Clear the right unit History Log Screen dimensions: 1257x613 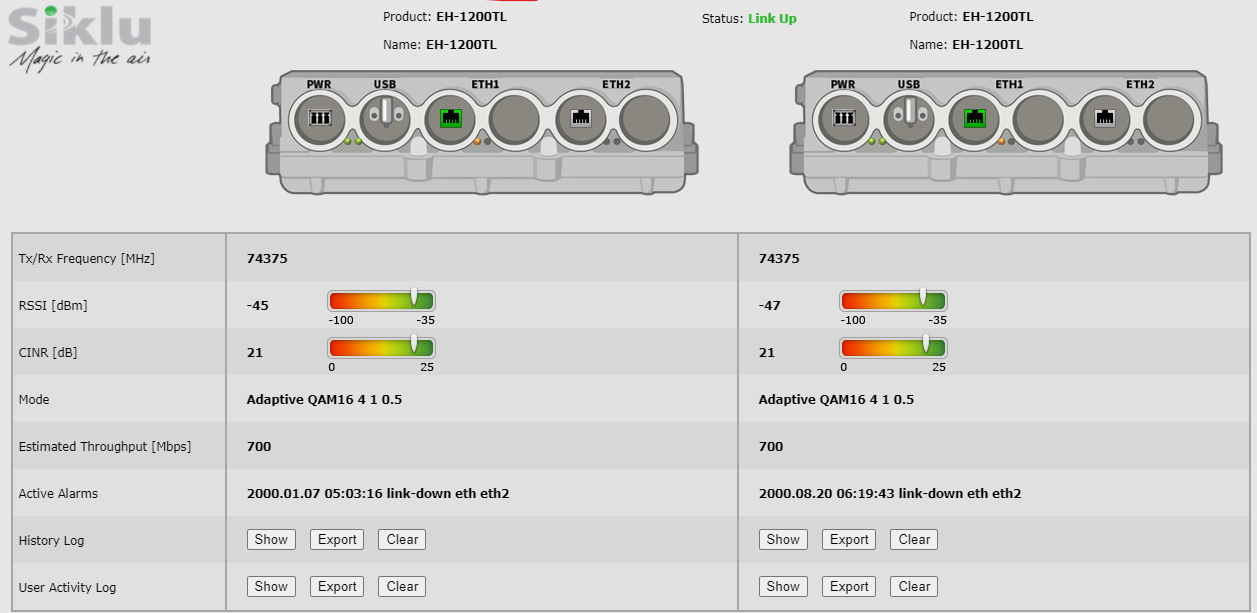click(914, 540)
